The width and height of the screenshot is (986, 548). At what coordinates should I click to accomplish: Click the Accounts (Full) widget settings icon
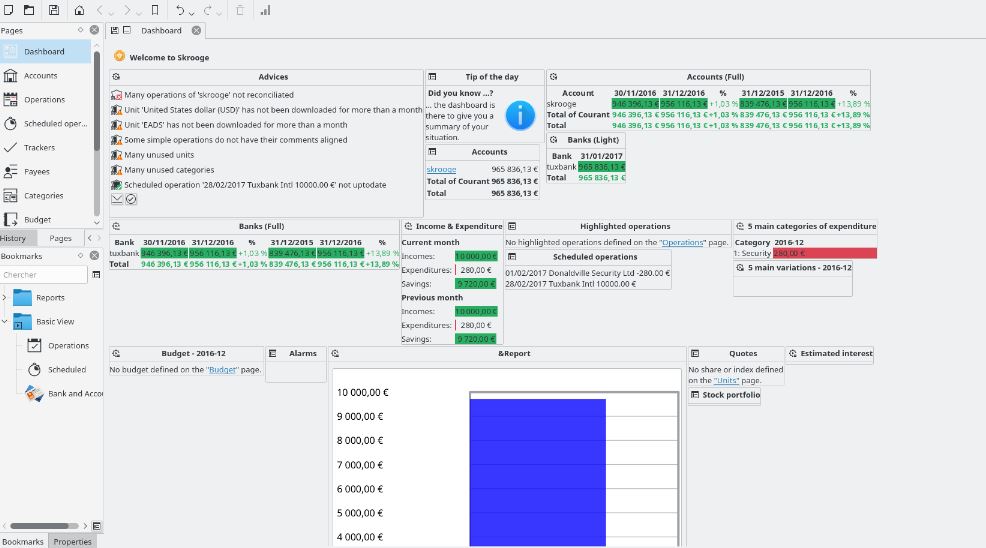tap(553, 77)
